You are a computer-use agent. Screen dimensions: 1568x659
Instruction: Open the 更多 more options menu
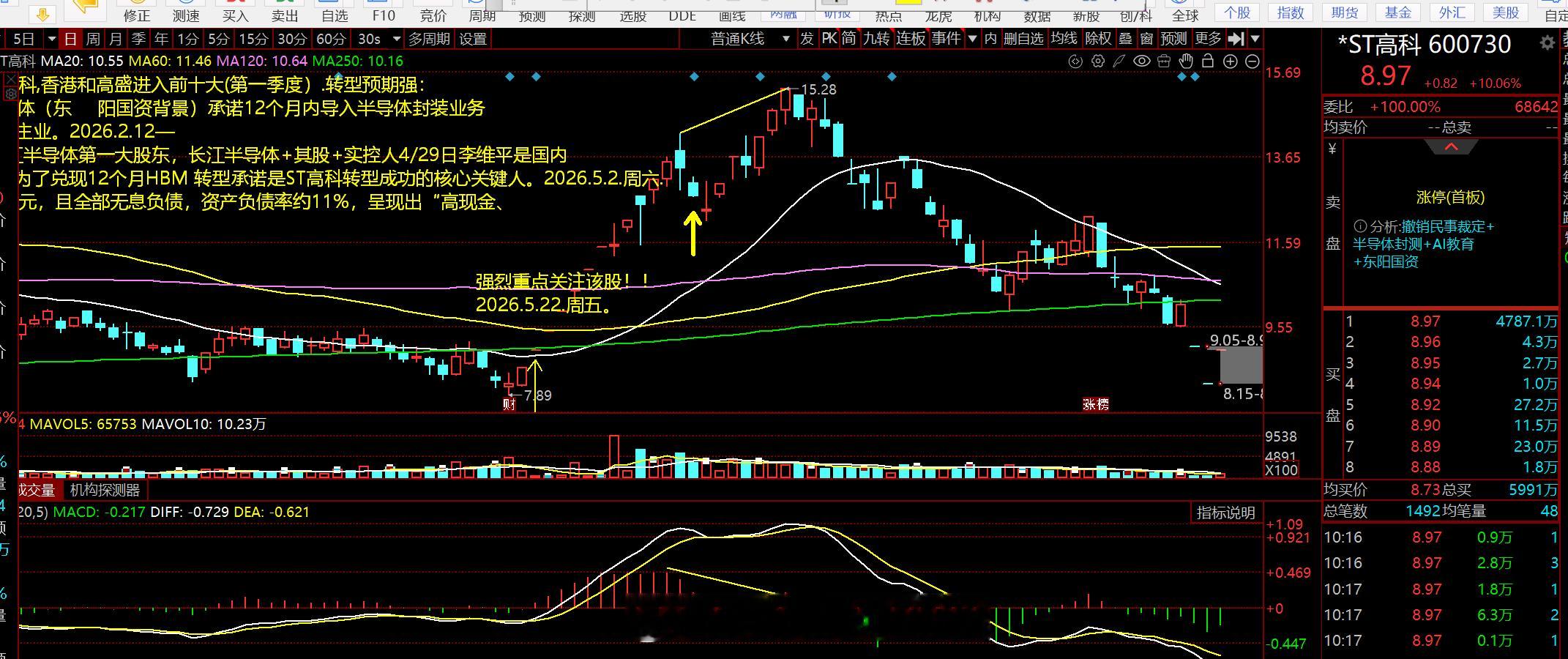point(1207,39)
